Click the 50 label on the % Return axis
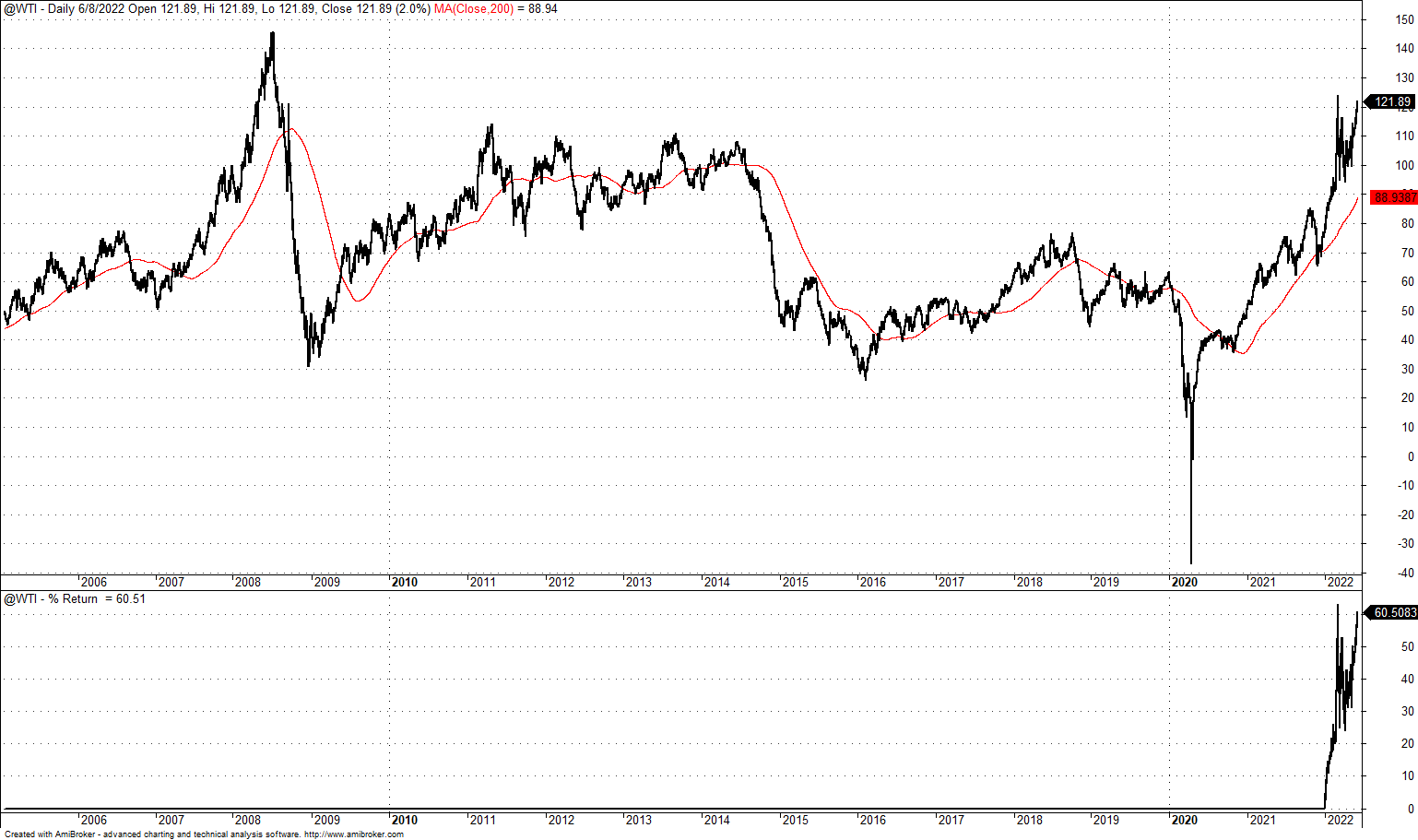Image resolution: width=1418 pixels, height=840 pixels. [1408, 647]
